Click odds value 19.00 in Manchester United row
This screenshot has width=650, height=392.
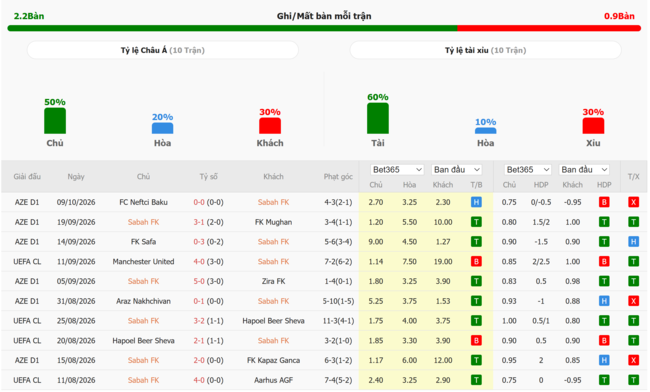click(x=443, y=261)
